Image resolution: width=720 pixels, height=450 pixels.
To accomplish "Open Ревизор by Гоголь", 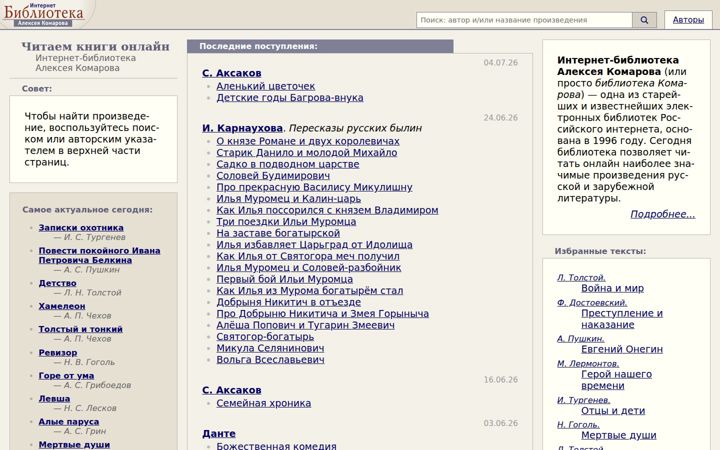I will 58,352.
